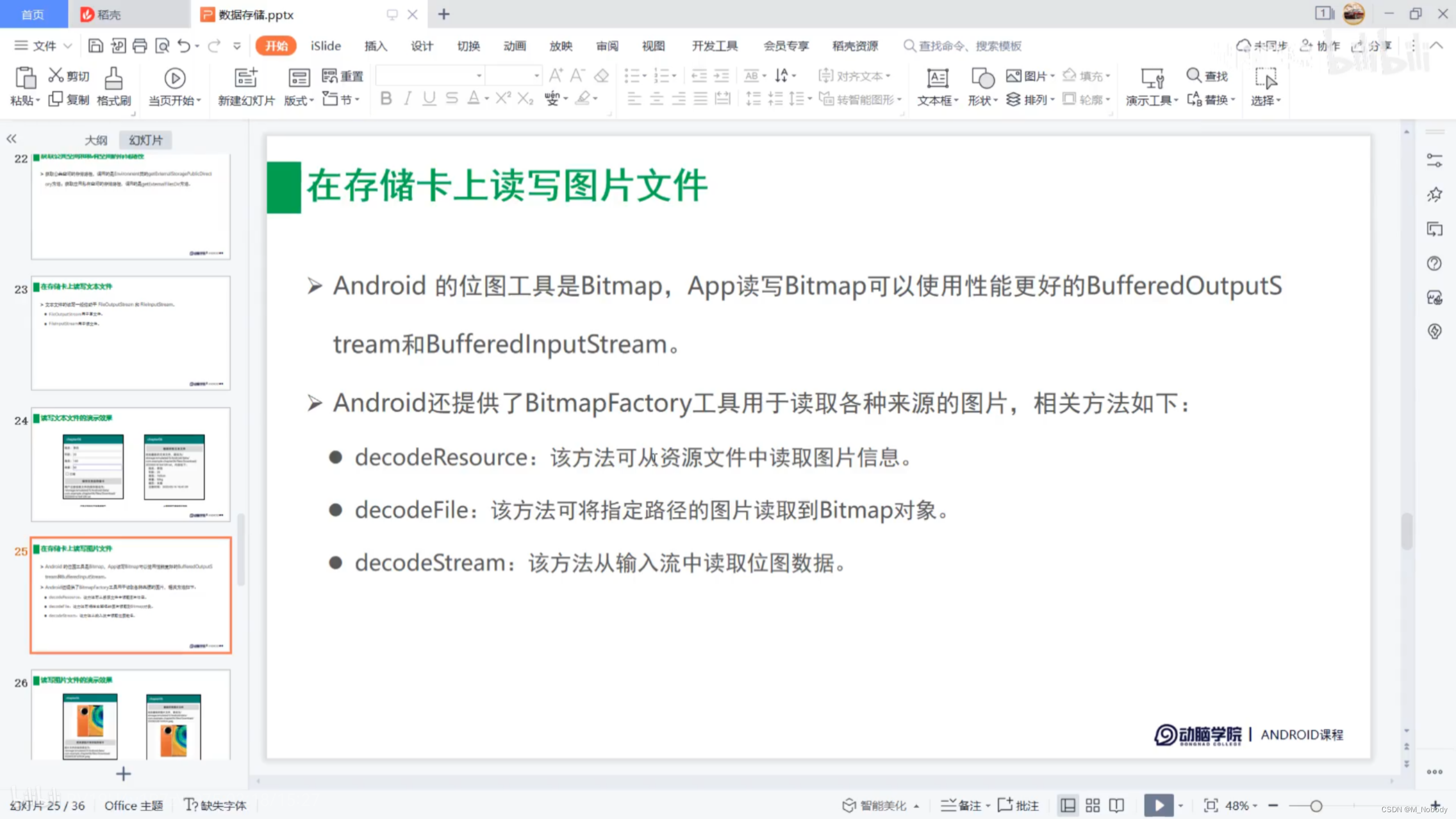The width and height of the screenshot is (1456, 819).
Task: Open the font name combo box
Action: (429, 75)
